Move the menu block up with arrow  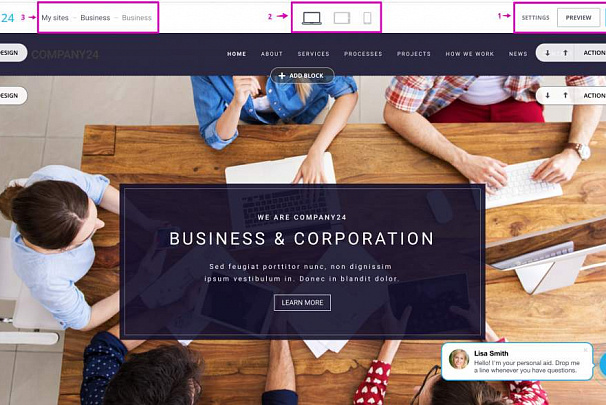point(565,53)
